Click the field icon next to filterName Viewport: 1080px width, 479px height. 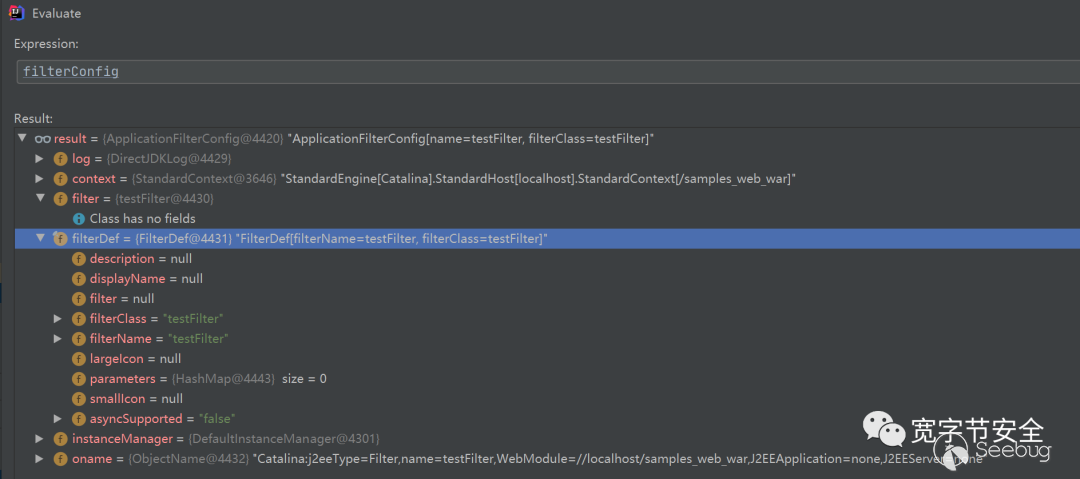click(x=79, y=338)
